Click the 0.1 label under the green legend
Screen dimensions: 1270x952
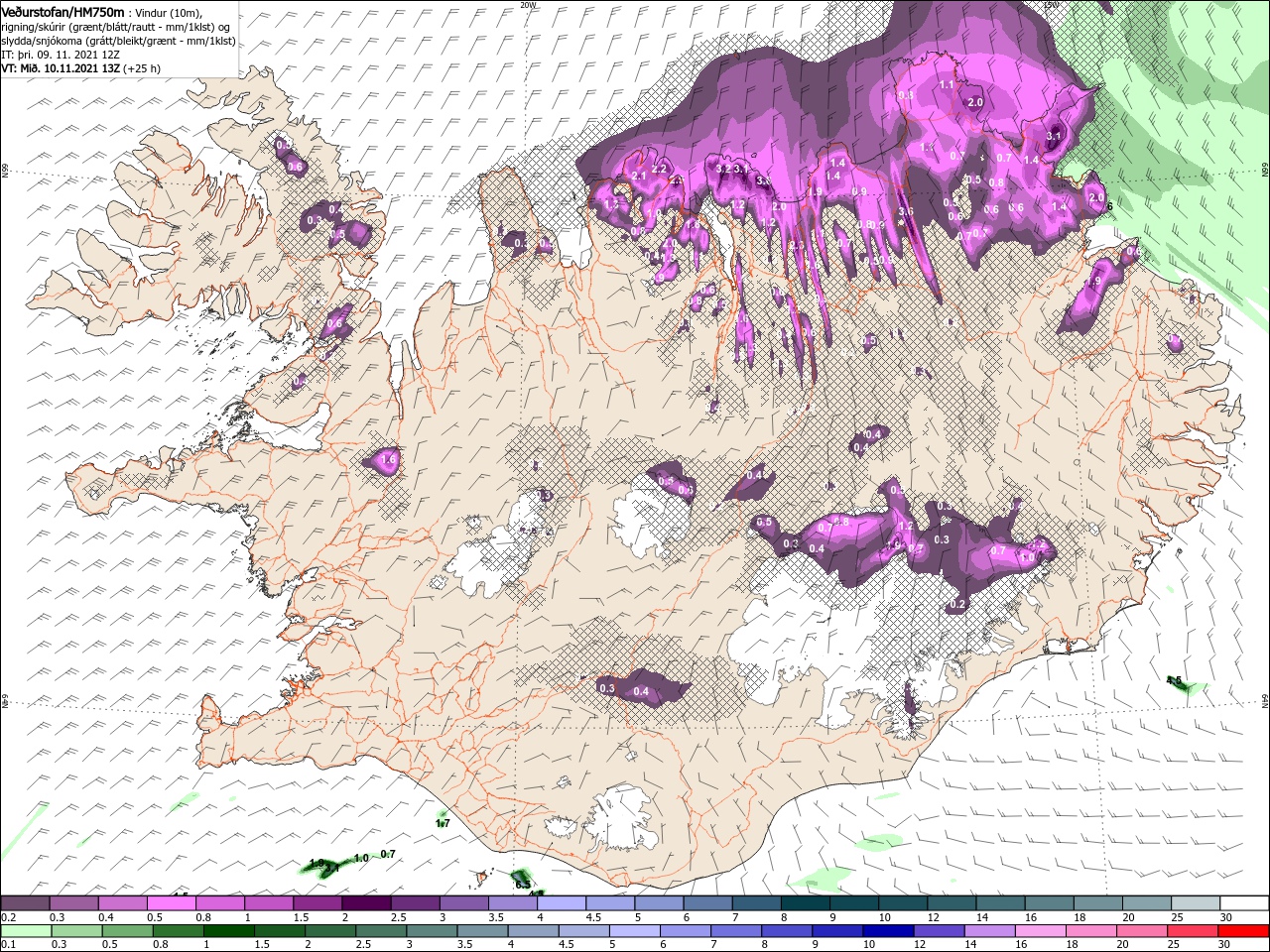point(8,945)
